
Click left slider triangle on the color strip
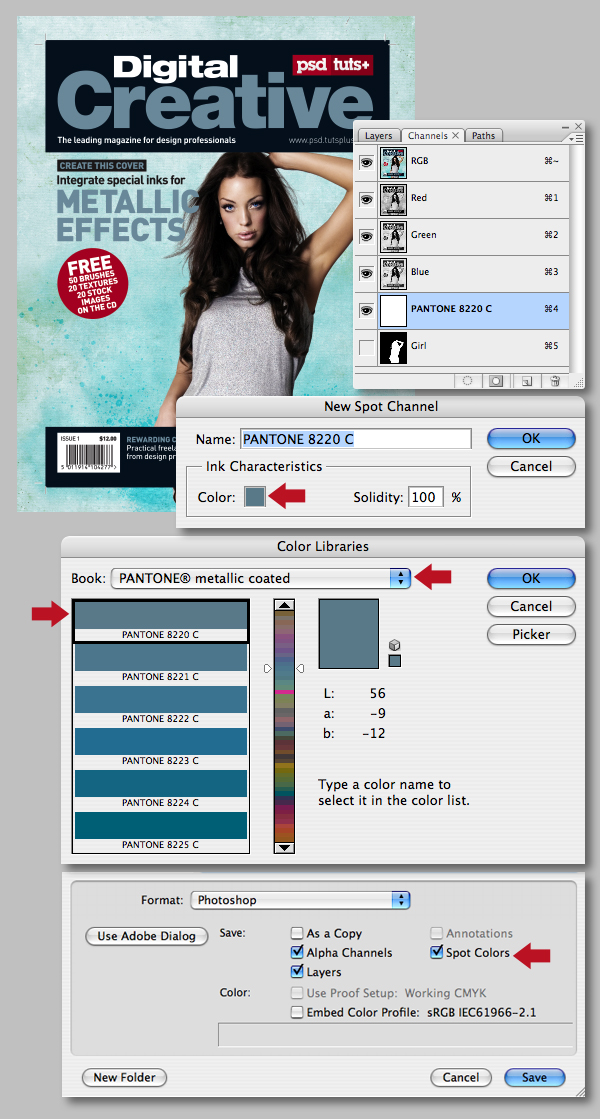pos(268,669)
